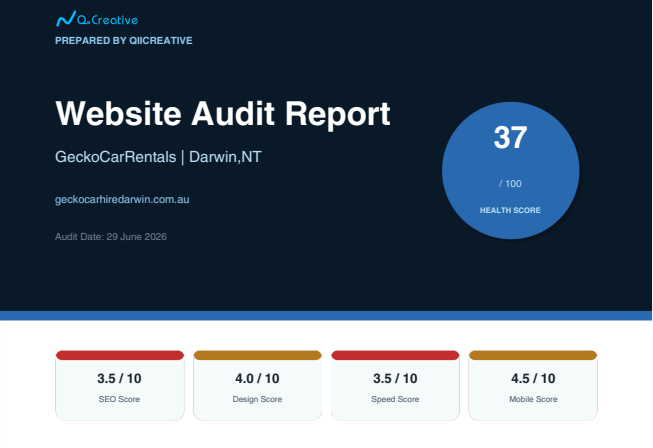Click the red bar atop SEO Score card
This screenshot has width=653, height=448.
(x=120, y=355)
